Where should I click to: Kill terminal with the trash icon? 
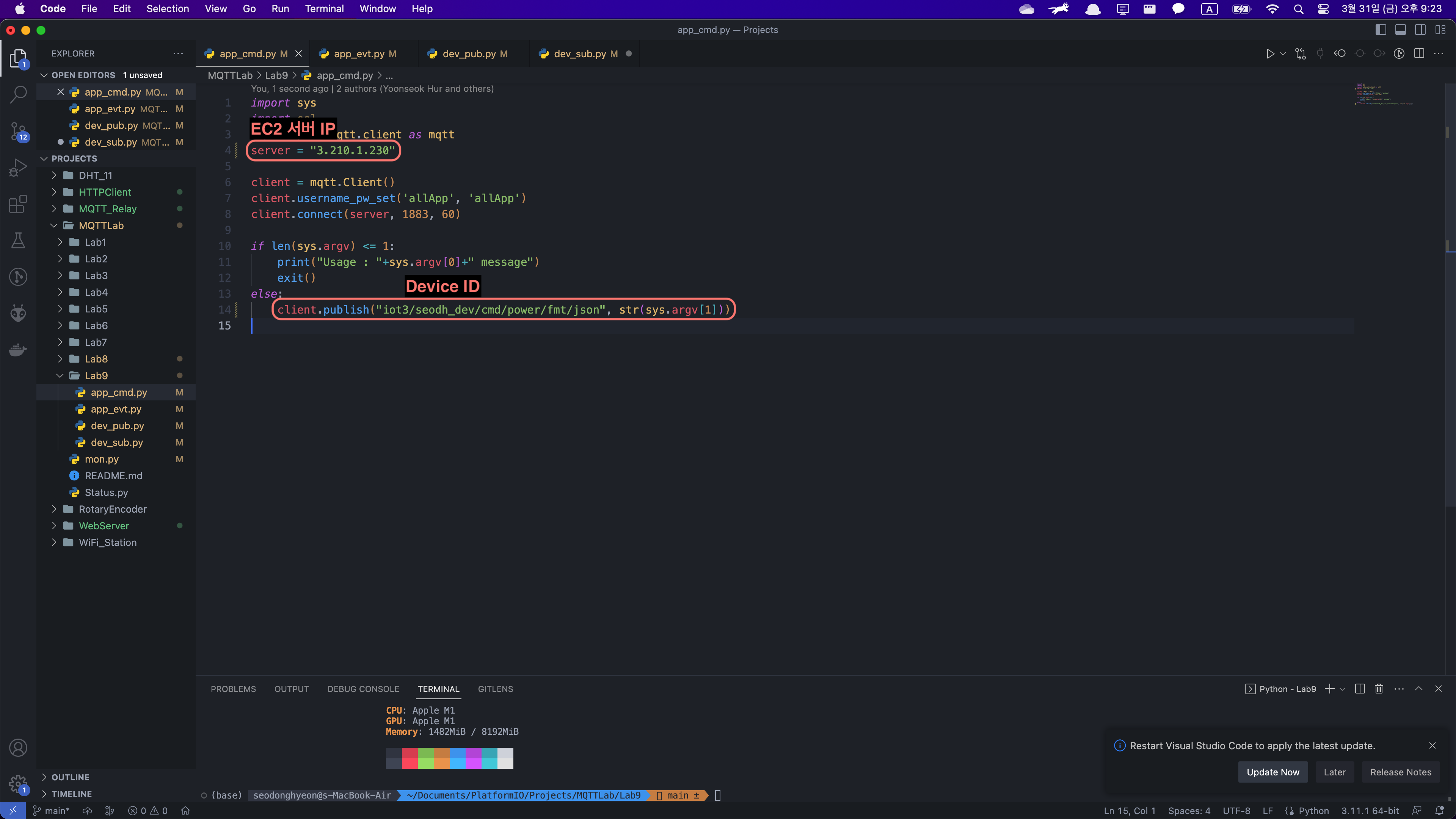click(x=1379, y=689)
